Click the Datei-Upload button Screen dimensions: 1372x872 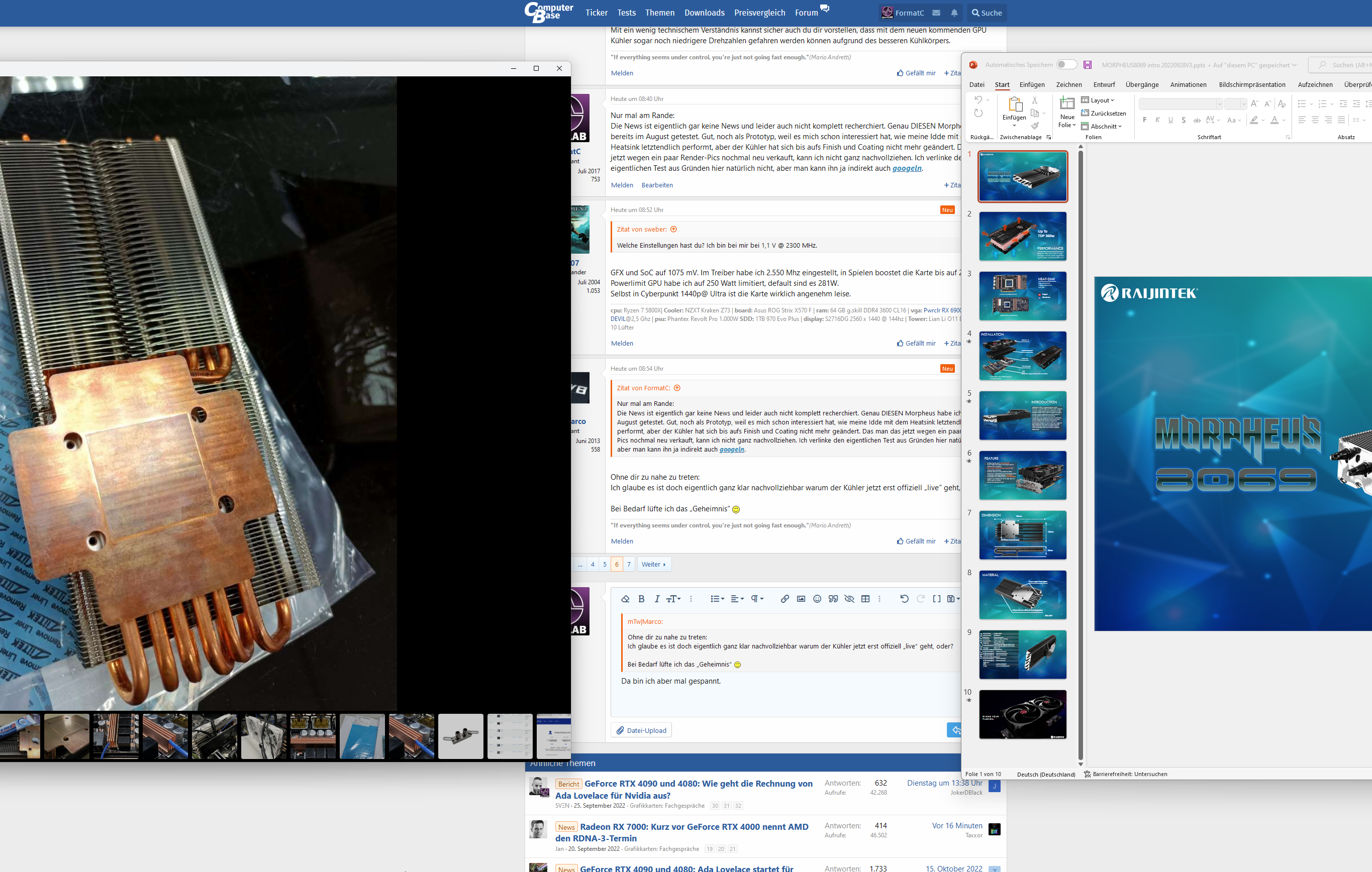[642, 730]
